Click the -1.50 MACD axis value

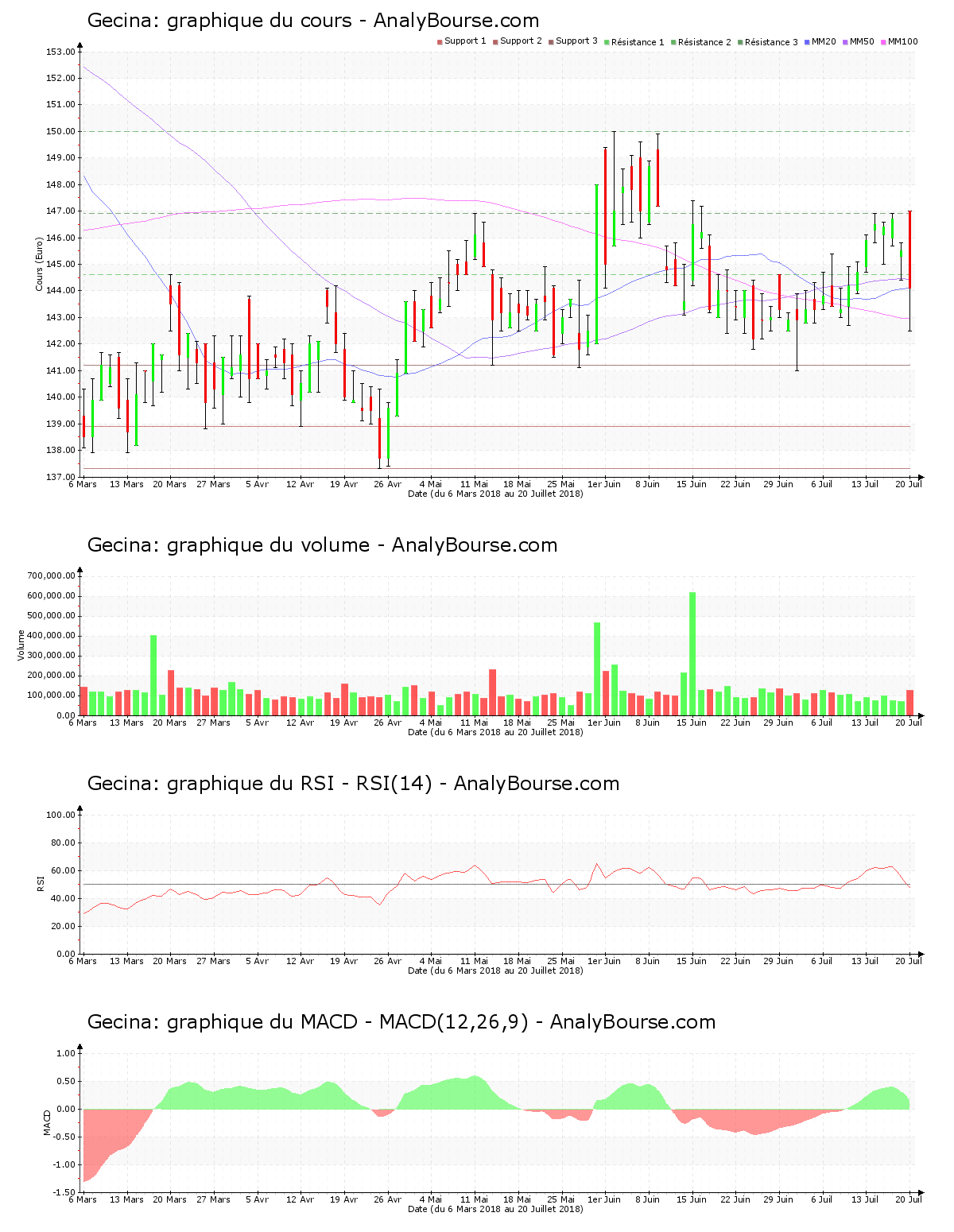pyautogui.click(x=63, y=1193)
